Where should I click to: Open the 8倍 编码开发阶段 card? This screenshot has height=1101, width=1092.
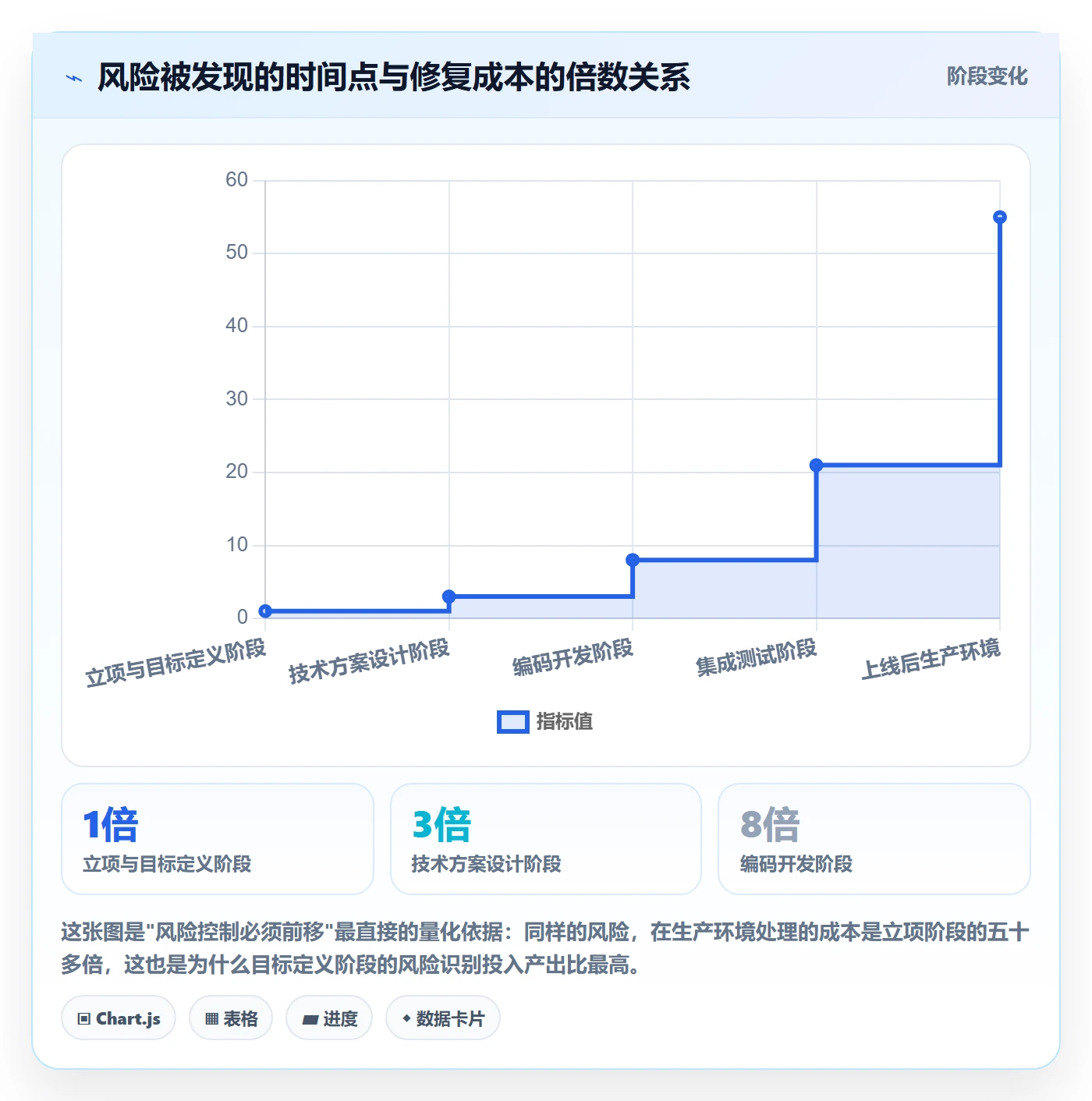874,839
